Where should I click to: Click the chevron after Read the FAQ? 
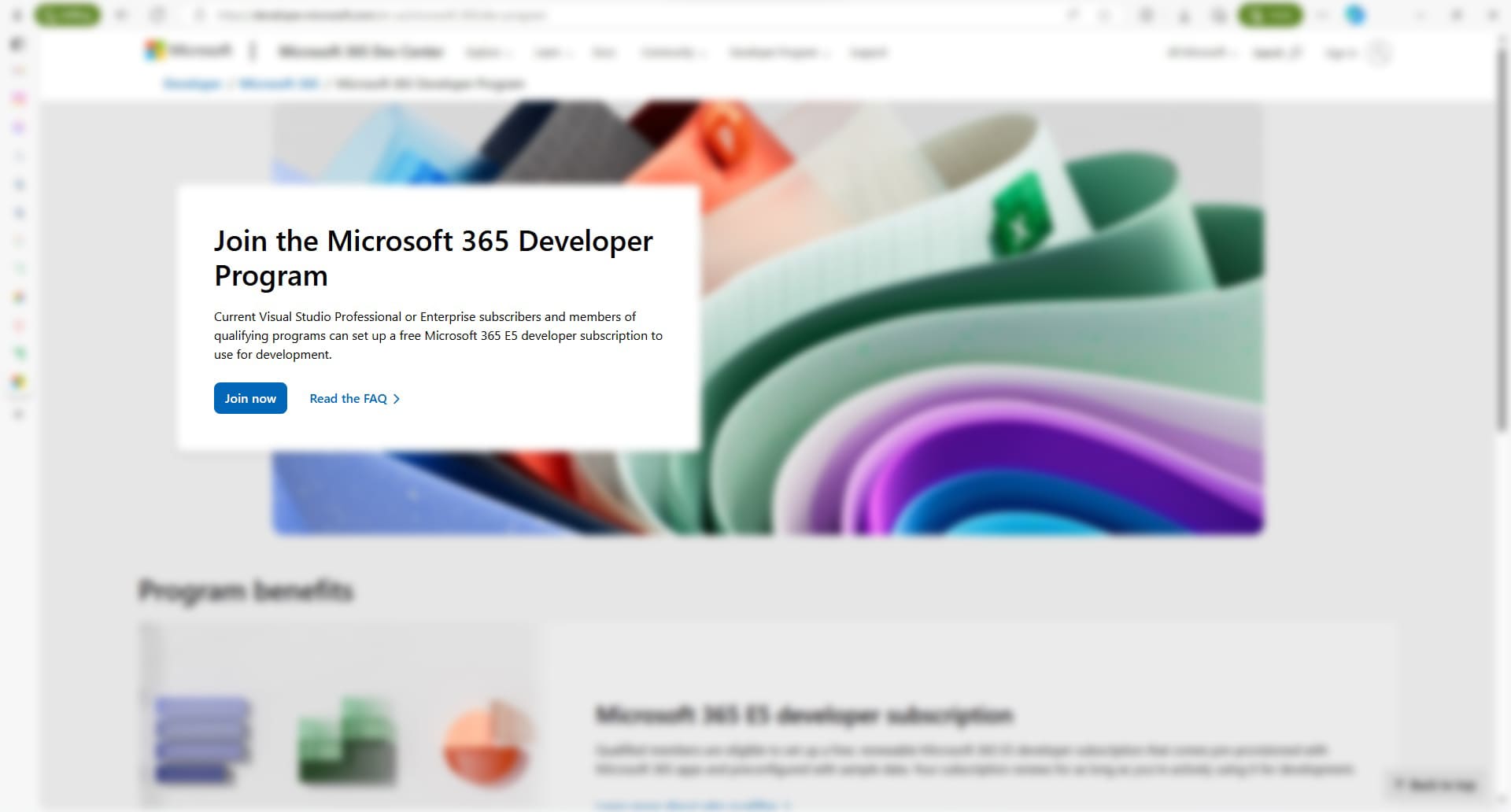[x=397, y=399]
